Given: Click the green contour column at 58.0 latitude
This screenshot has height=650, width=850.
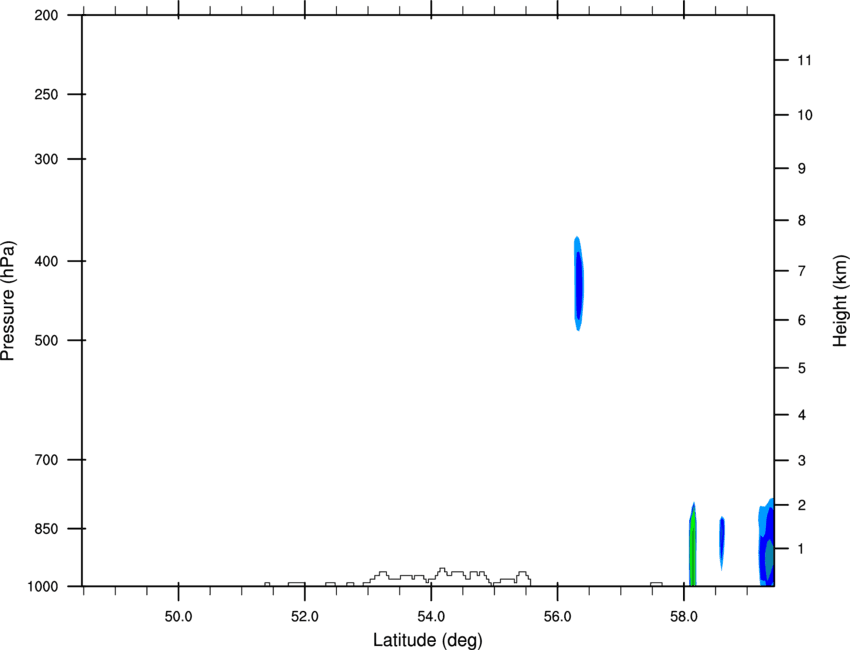Looking at the screenshot, I should 693,545.
